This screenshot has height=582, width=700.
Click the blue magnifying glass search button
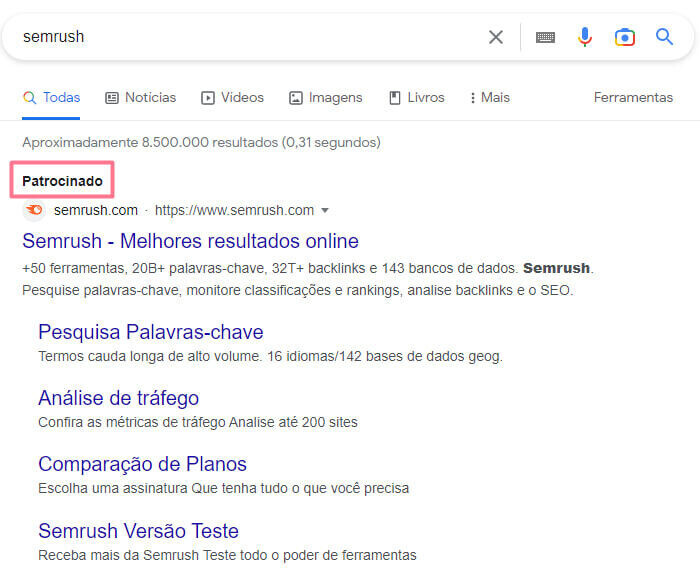(664, 37)
